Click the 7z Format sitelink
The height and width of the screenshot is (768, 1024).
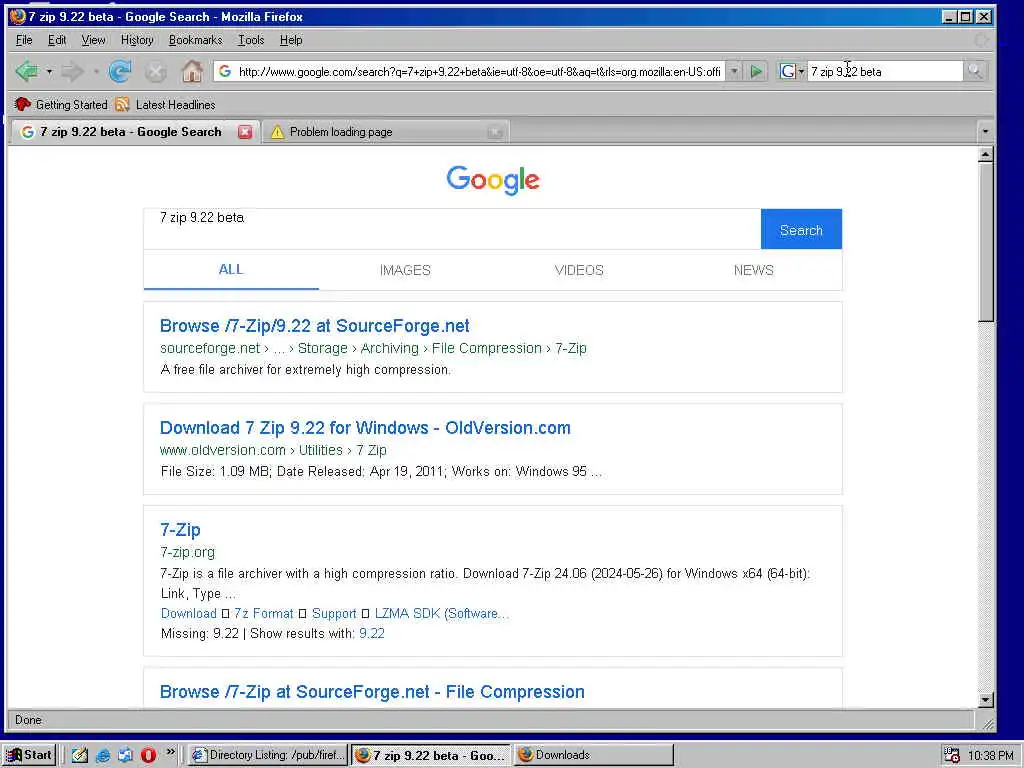point(264,613)
